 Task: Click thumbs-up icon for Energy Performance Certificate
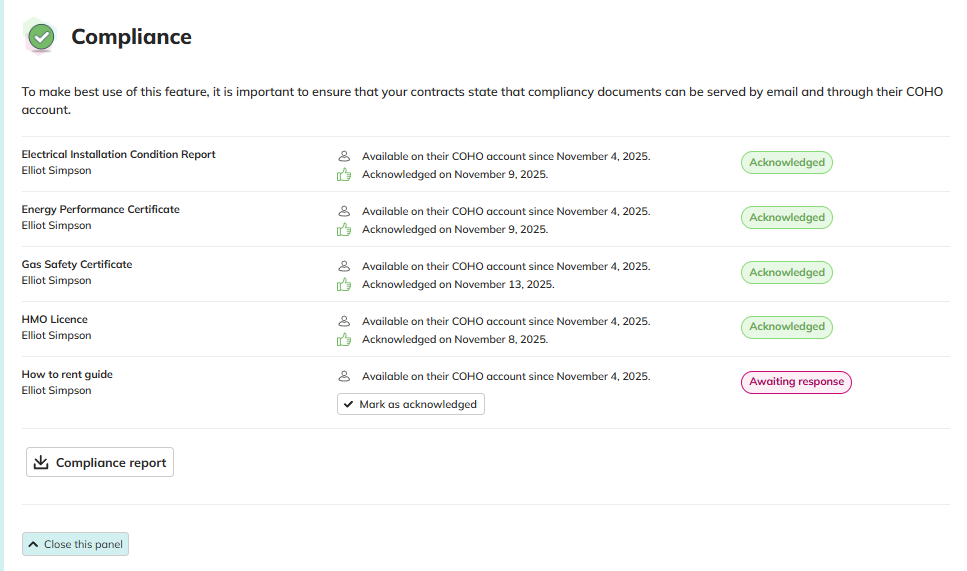tap(345, 230)
